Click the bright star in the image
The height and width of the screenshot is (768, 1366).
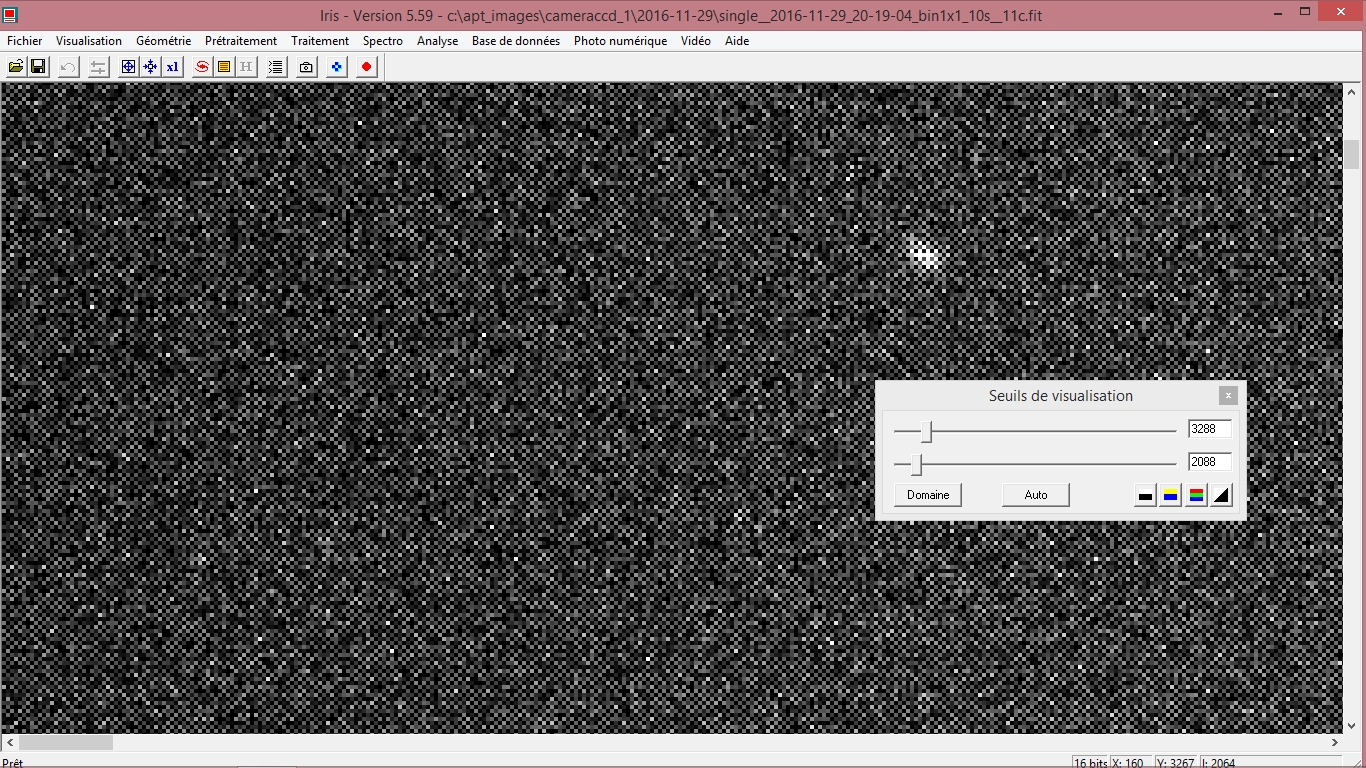926,256
